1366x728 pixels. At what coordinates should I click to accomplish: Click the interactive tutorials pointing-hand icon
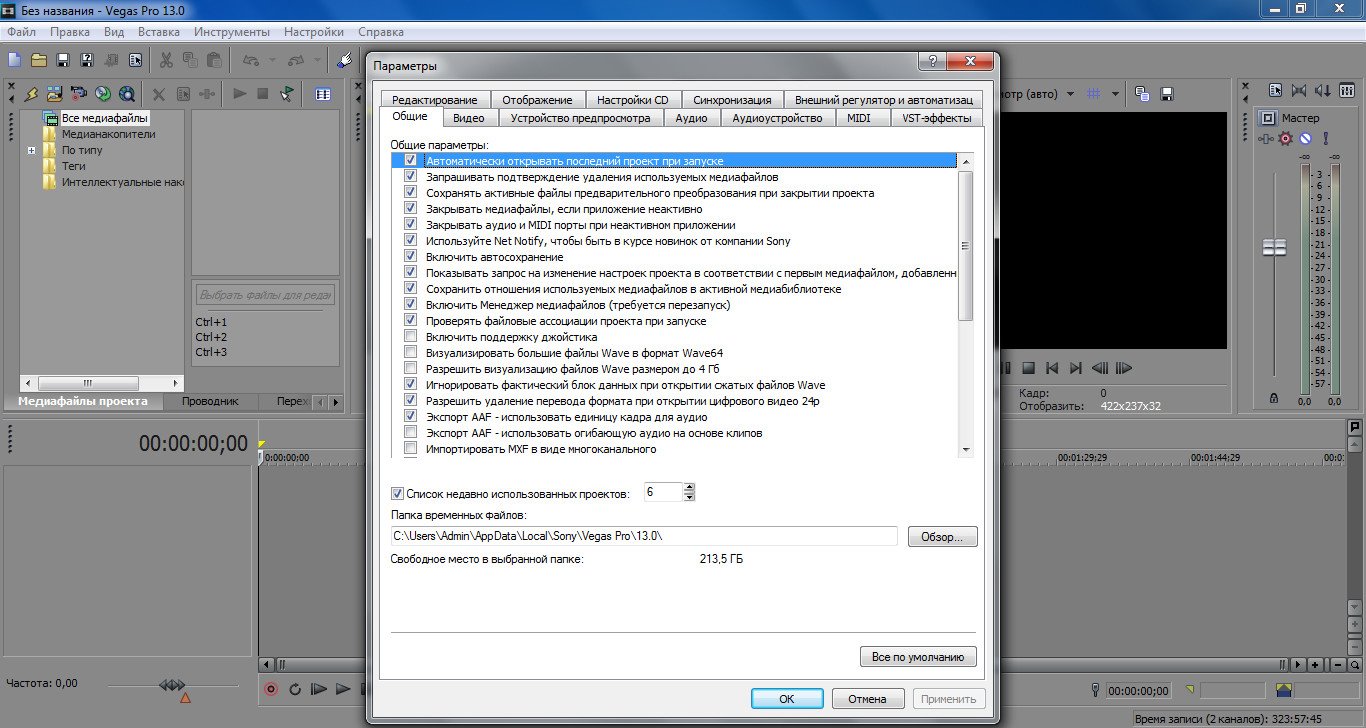point(344,61)
